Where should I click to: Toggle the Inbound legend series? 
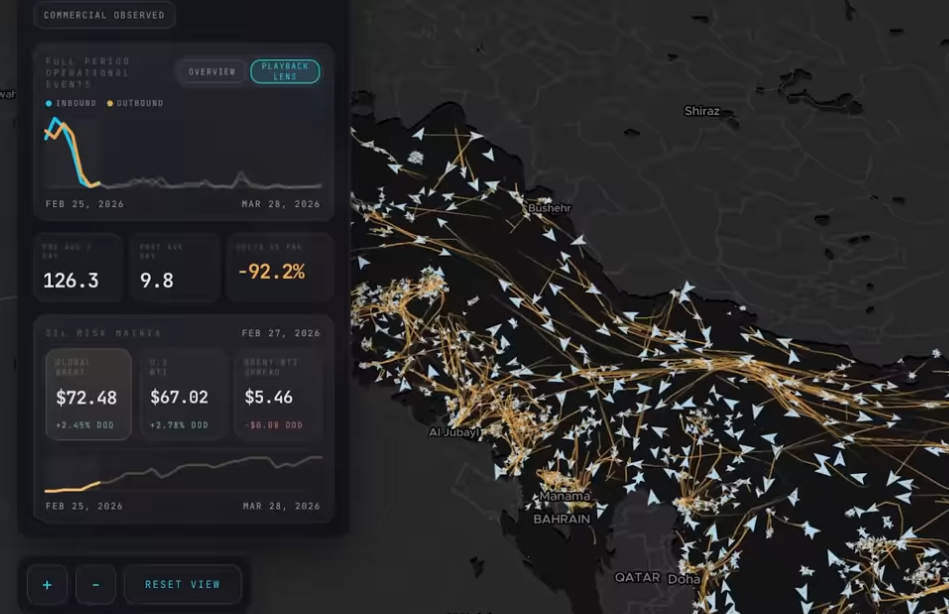tap(71, 103)
